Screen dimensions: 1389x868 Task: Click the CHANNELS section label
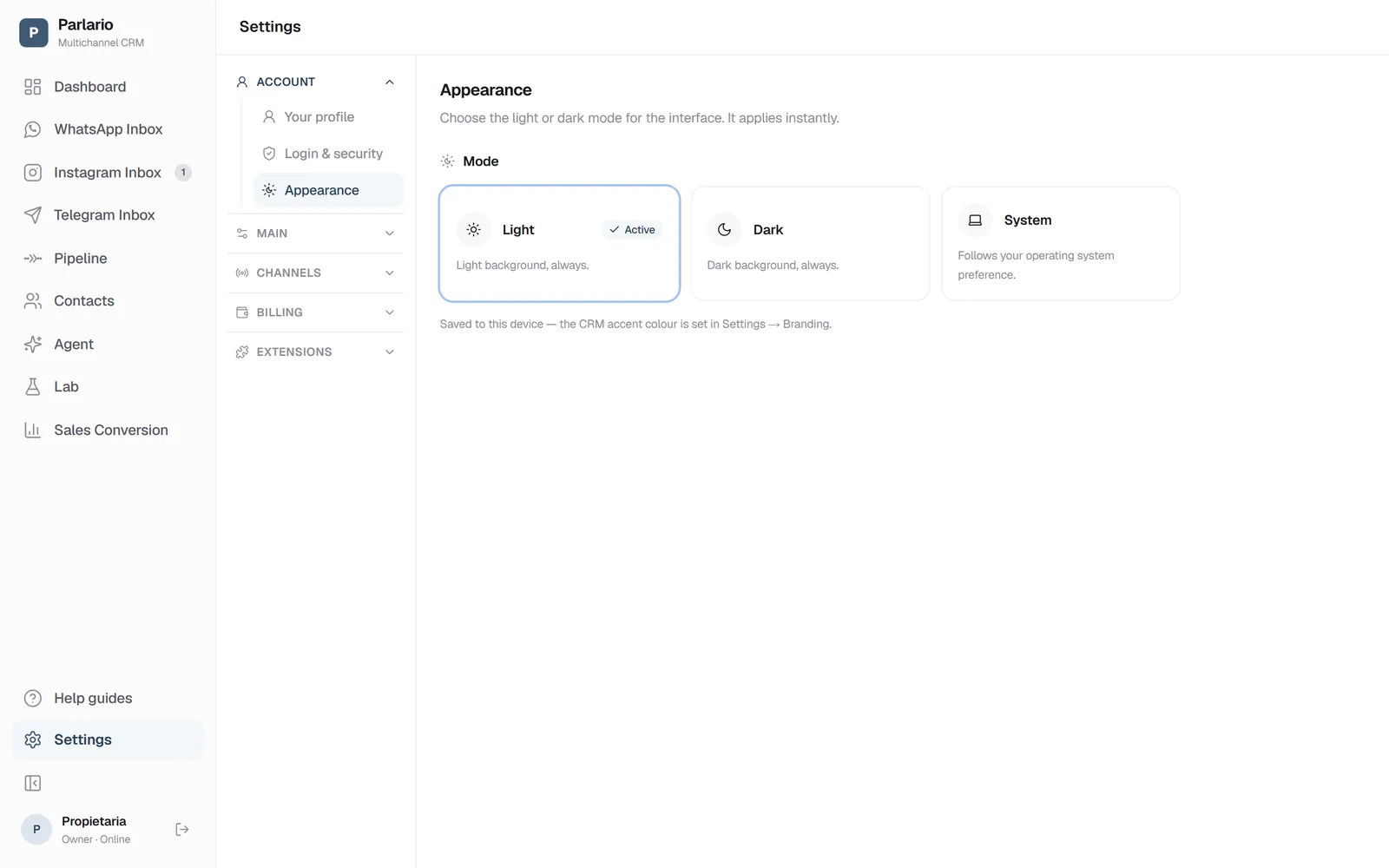tap(289, 273)
